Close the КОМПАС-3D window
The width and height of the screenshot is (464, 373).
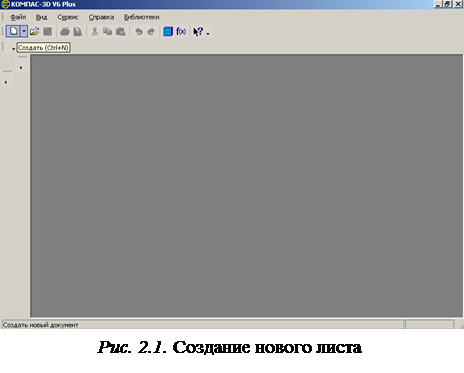coord(458,4)
